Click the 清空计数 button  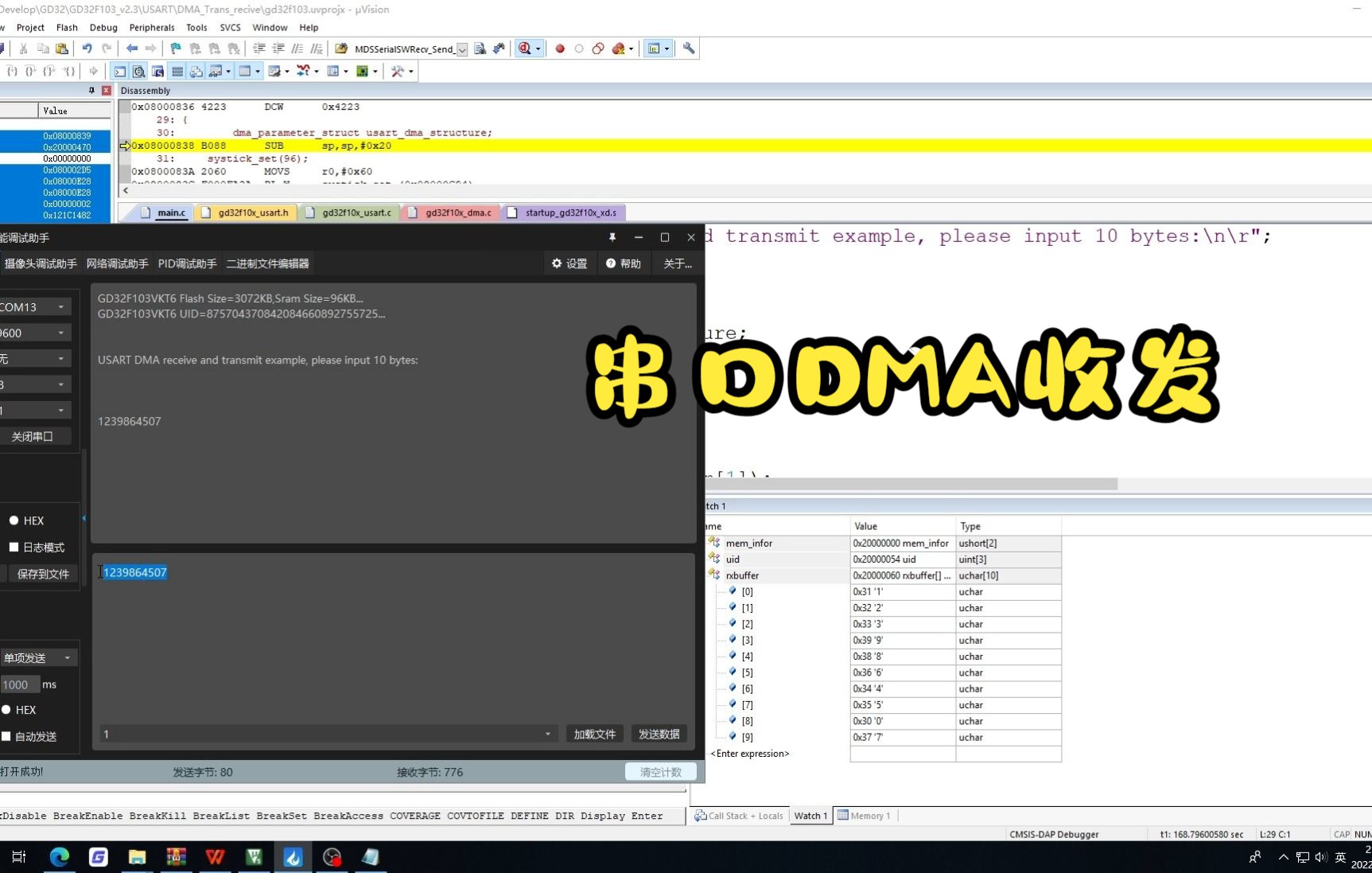[x=661, y=772]
